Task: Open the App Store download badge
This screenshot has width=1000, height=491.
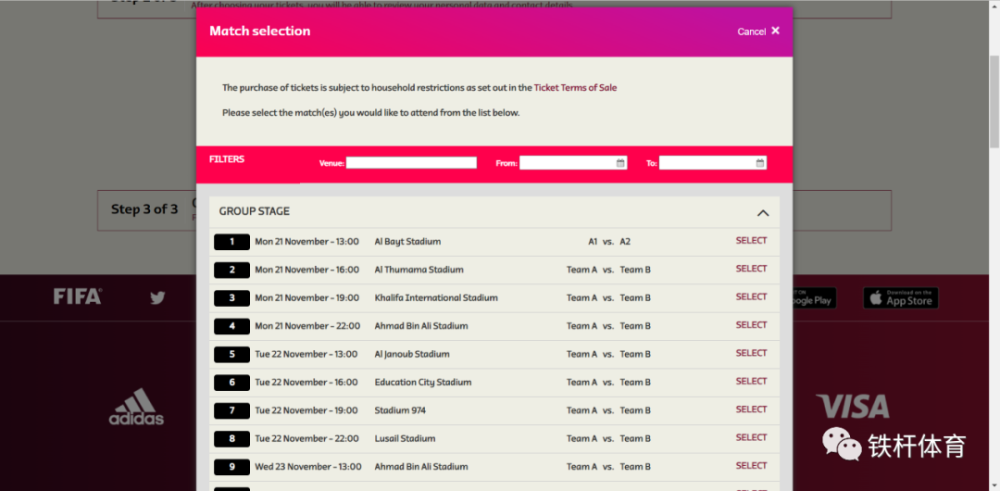Action: [901, 298]
